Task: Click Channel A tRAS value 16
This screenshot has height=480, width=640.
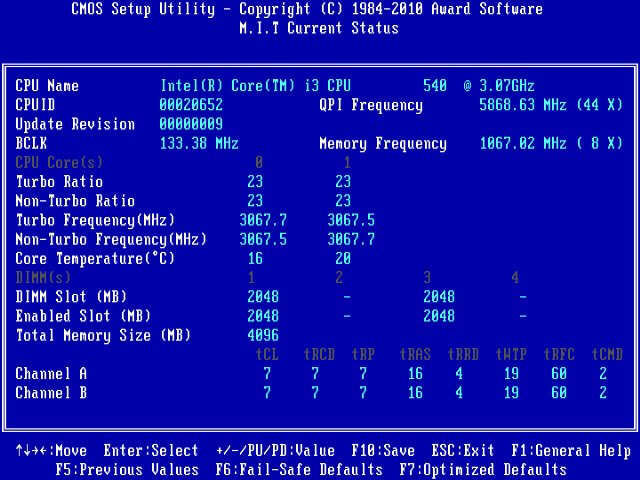Action: tap(415, 373)
